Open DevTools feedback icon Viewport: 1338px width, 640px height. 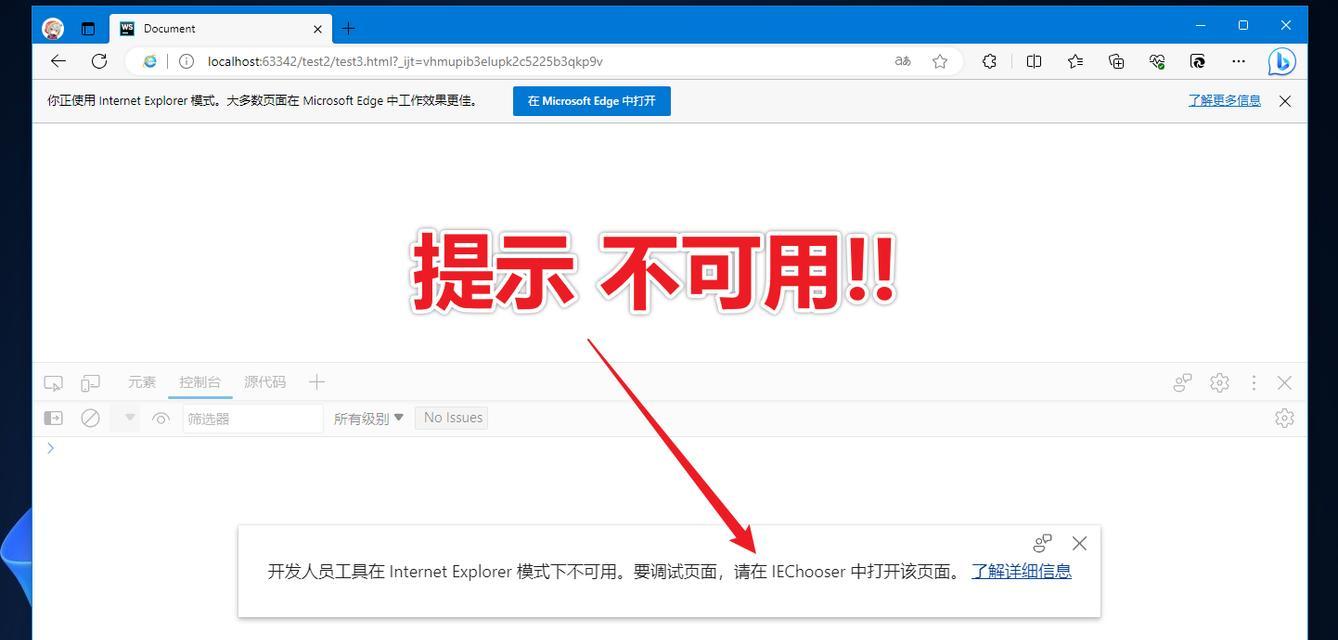[x=1183, y=383]
